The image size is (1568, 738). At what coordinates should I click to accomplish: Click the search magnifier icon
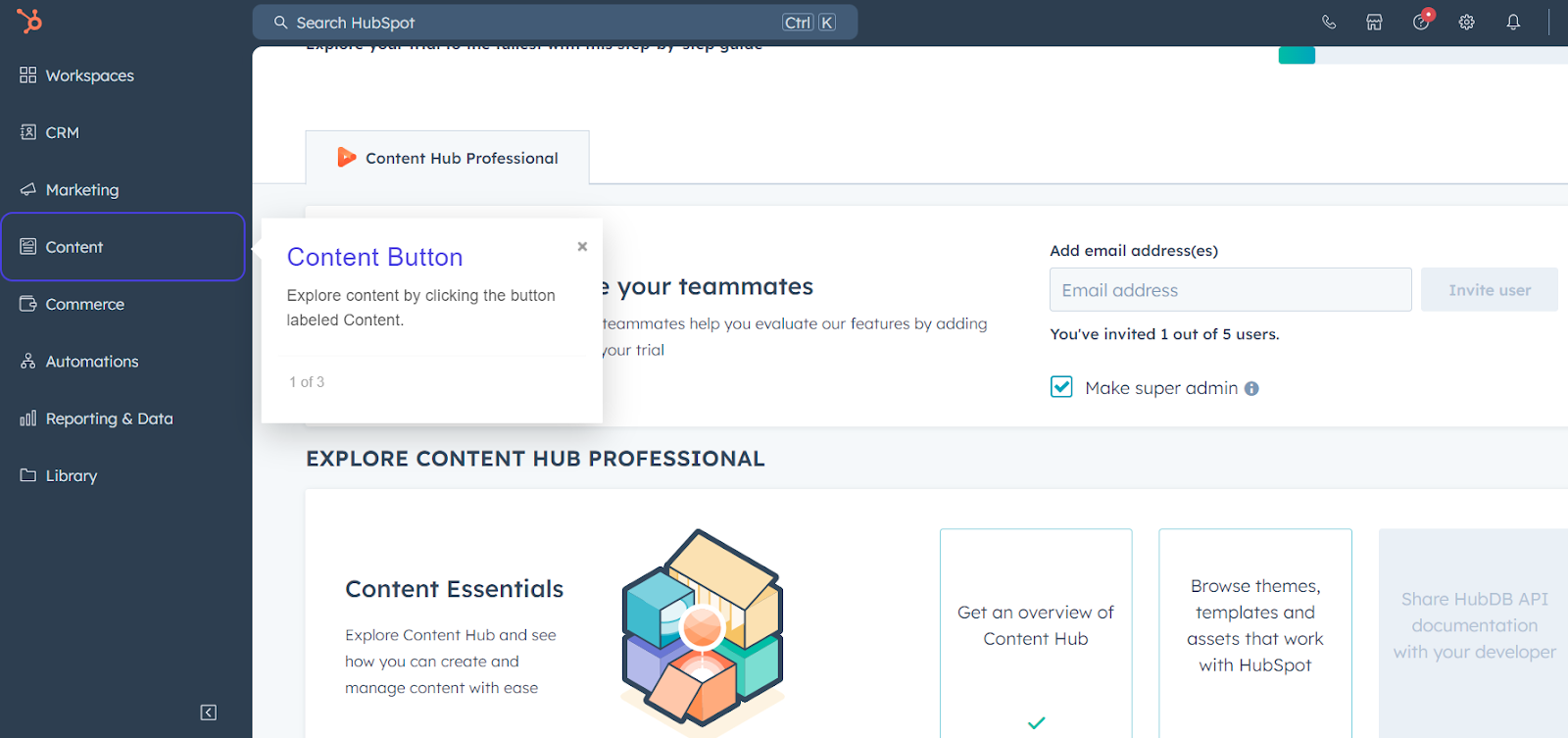[x=280, y=22]
